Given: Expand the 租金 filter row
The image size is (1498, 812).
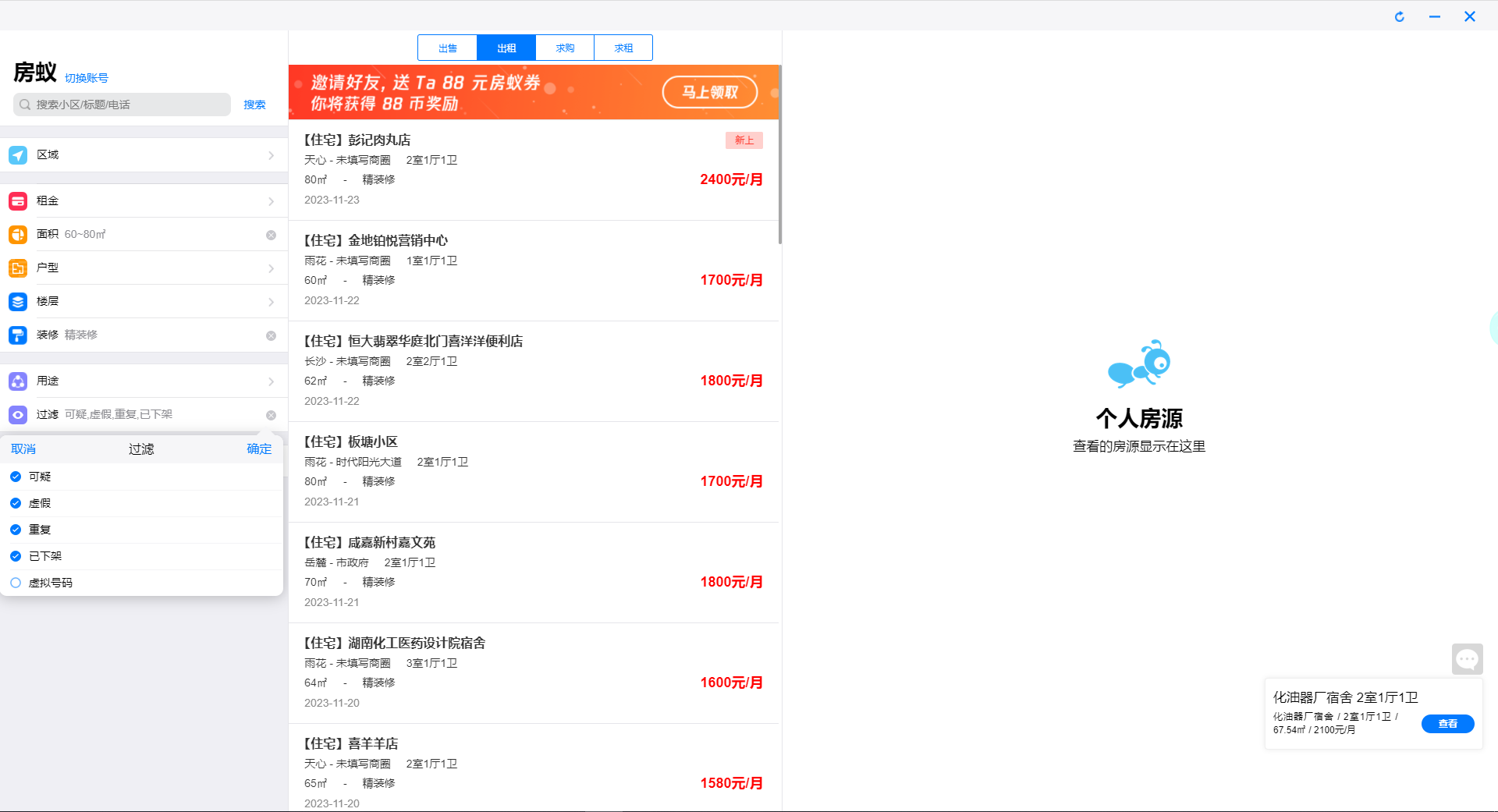Looking at the screenshot, I should point(144,201).
